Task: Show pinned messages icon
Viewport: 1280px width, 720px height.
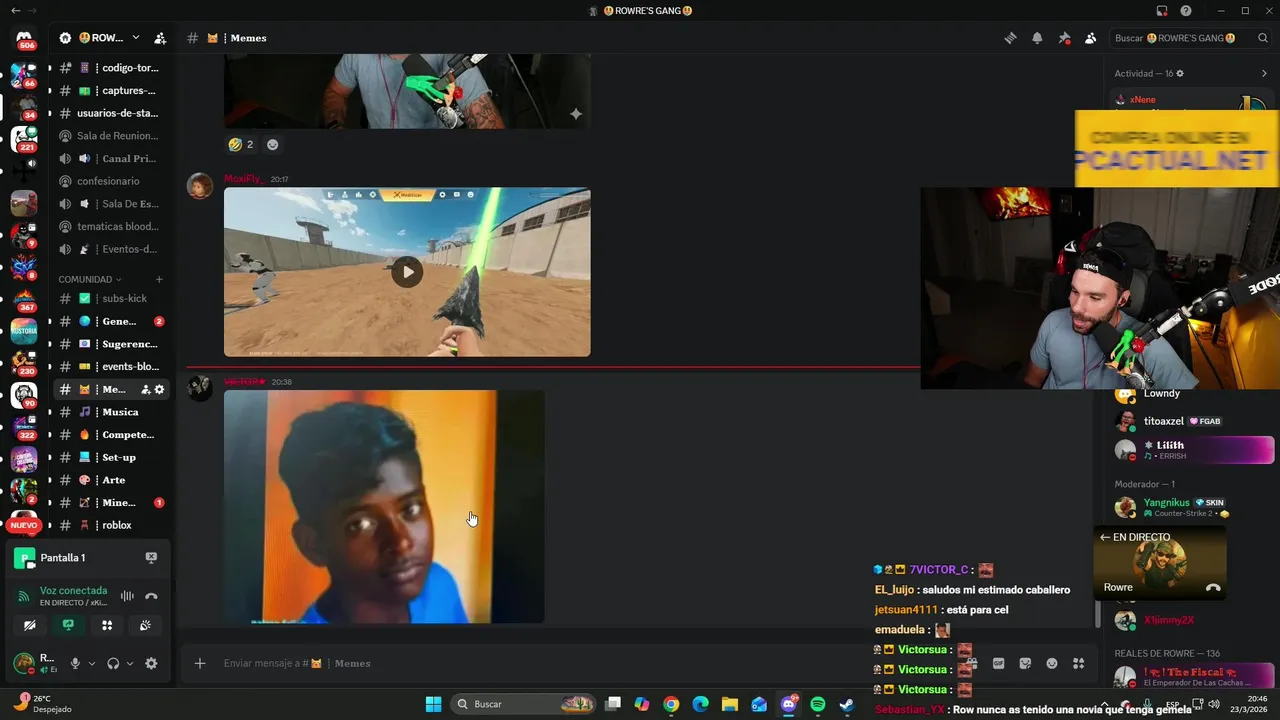Action: 1064,38
